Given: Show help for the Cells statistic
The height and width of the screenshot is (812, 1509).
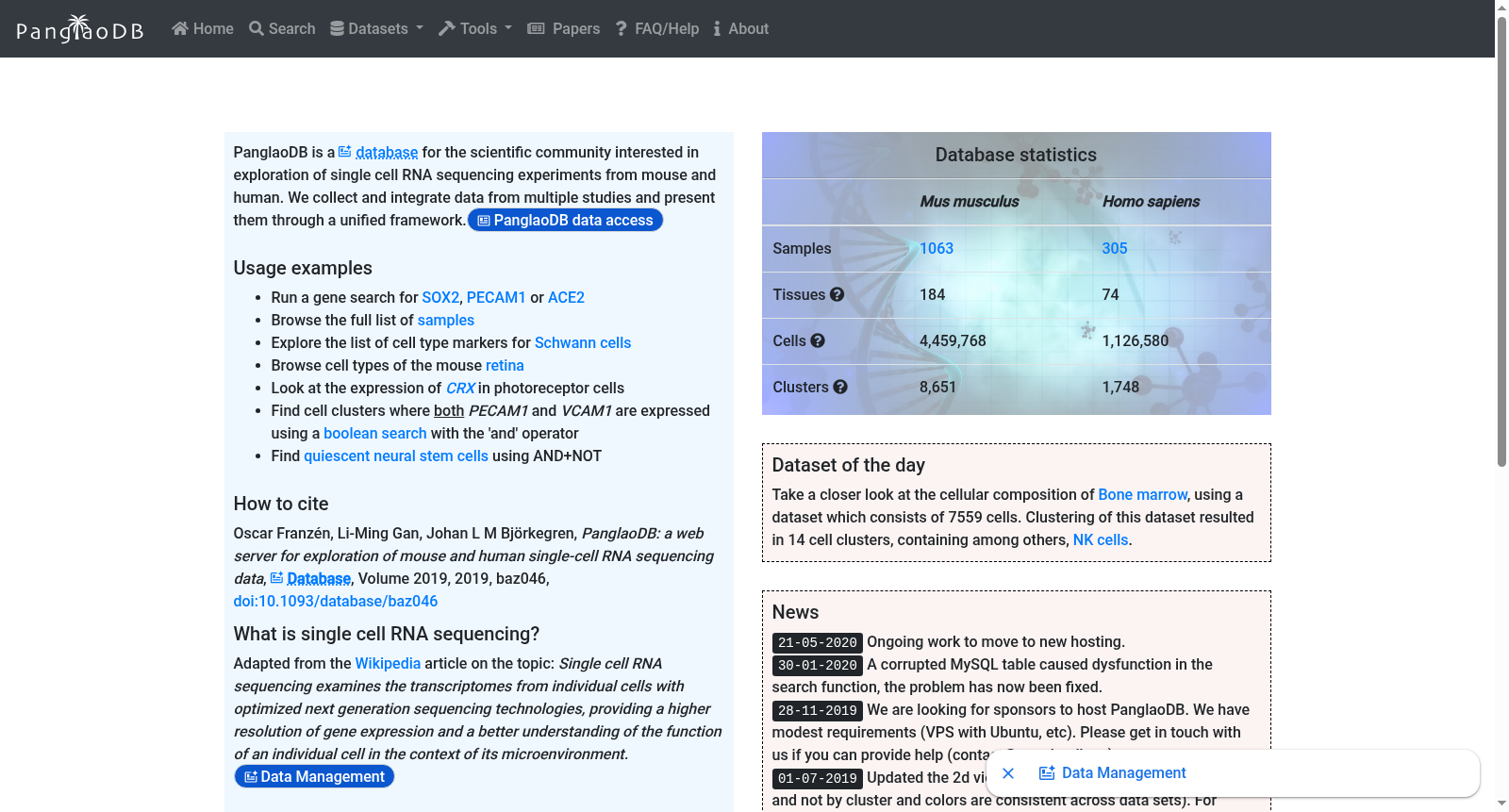Looking at the screenshot, I should [x=818, y=340].
